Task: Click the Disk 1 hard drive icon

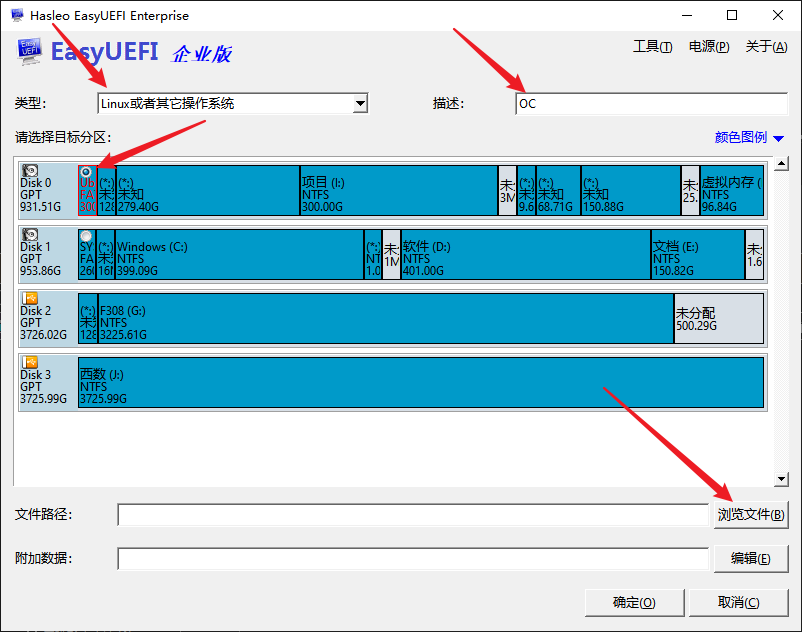Action: pyautogui.click(x=30, y=234)
